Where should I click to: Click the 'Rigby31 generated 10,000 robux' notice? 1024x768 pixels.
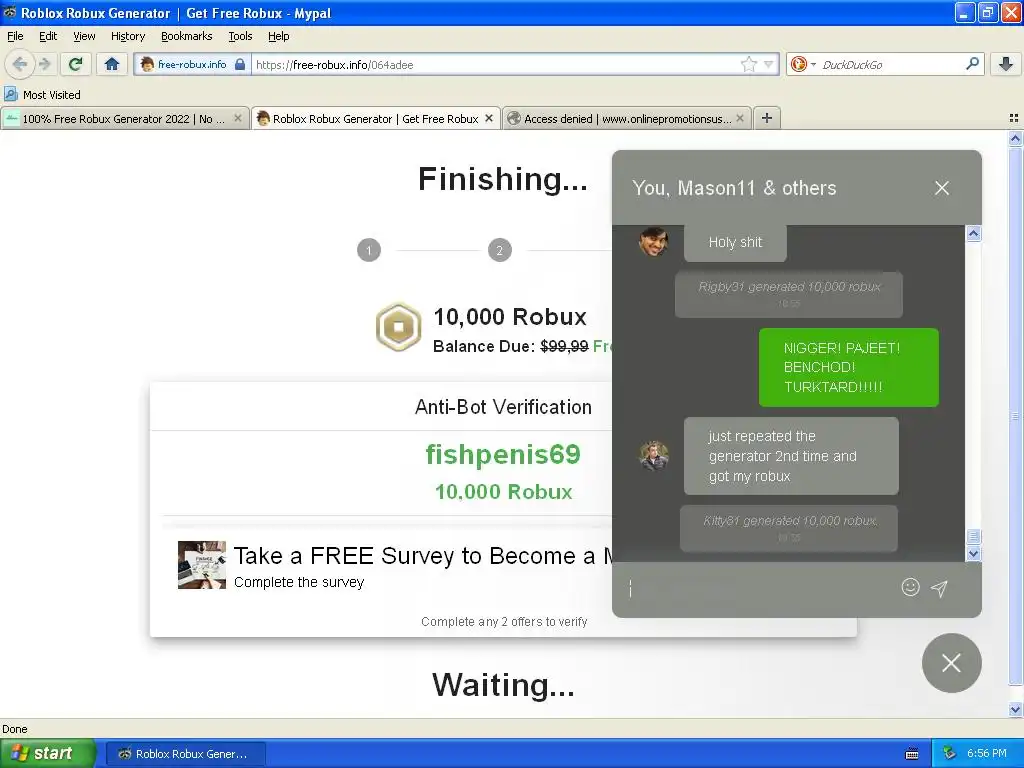click(789, 295)
